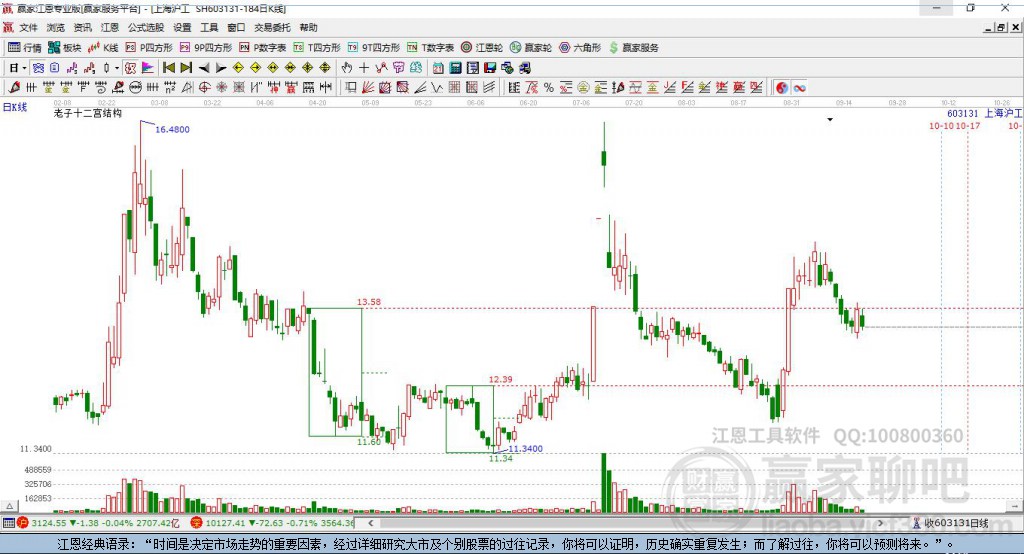
Task: Toggle the colored triangle chart icon
Action: coord(148,68)
